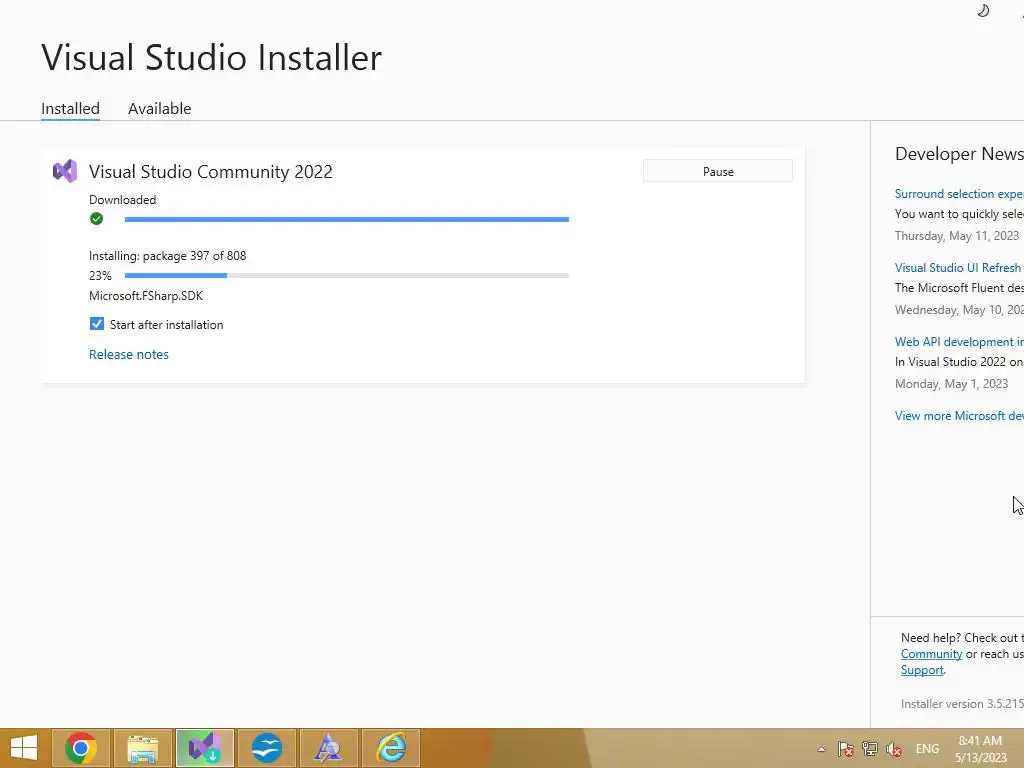
Task: Click the ENG language indicator
Action: point(927,749)
